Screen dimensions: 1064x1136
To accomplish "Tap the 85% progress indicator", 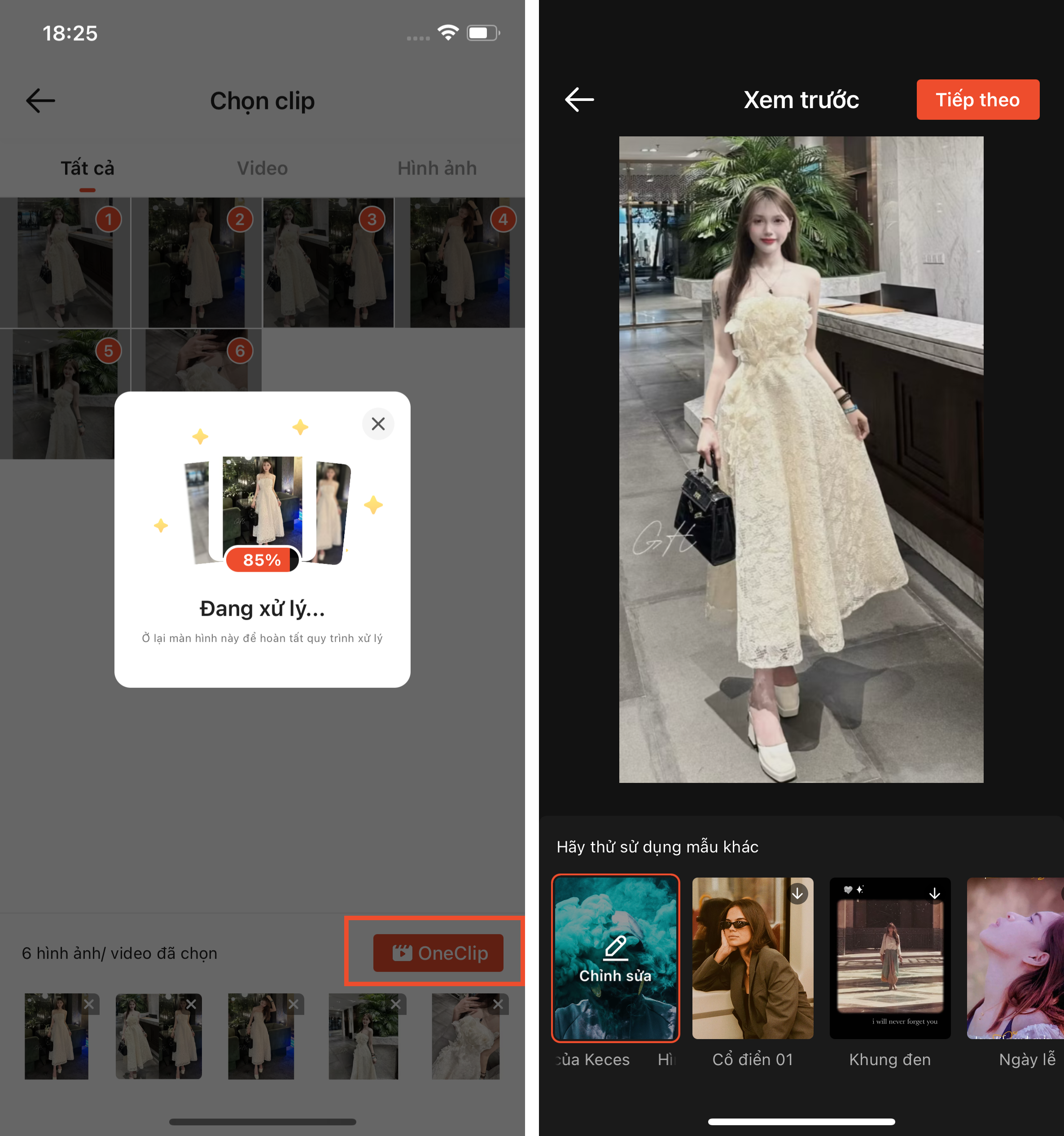I will [x=262, y=560].
